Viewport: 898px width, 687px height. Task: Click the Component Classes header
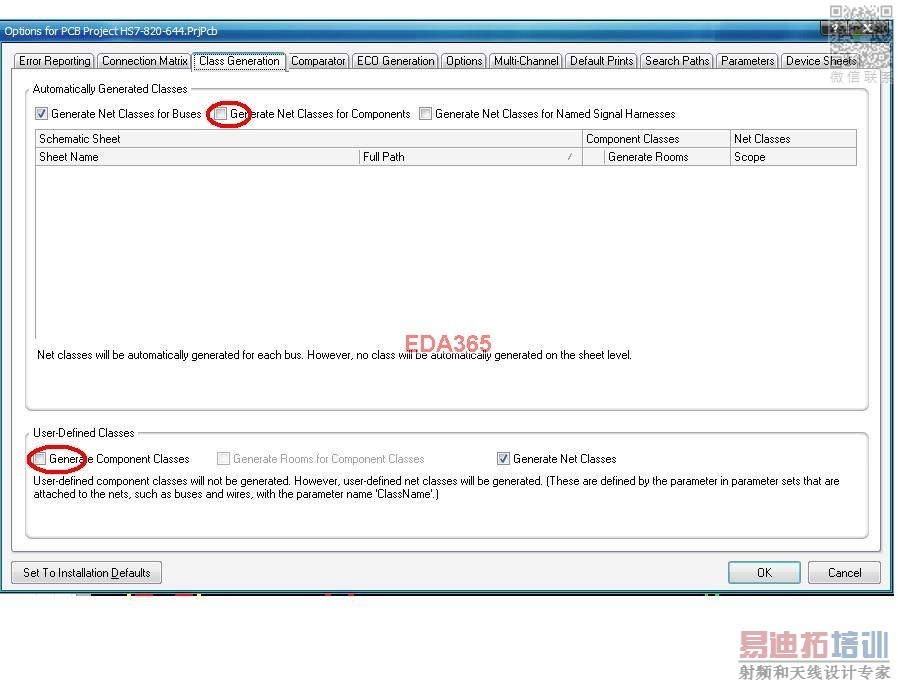tap(656, 139)
